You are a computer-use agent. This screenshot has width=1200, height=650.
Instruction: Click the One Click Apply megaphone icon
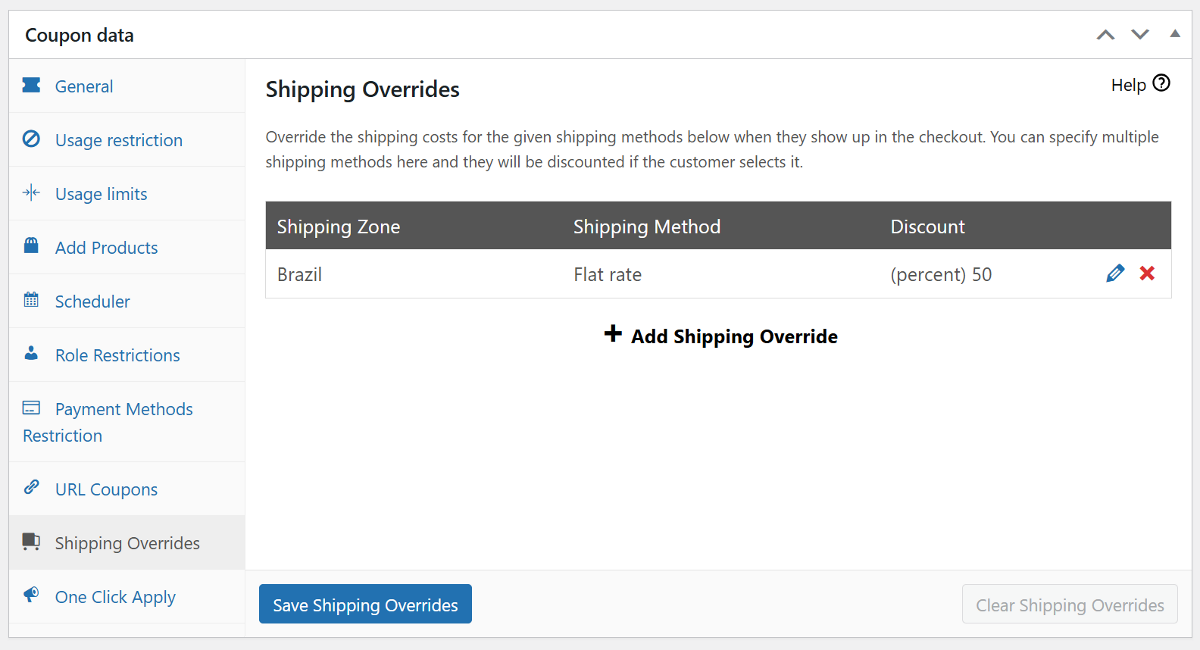click(31, 596)
